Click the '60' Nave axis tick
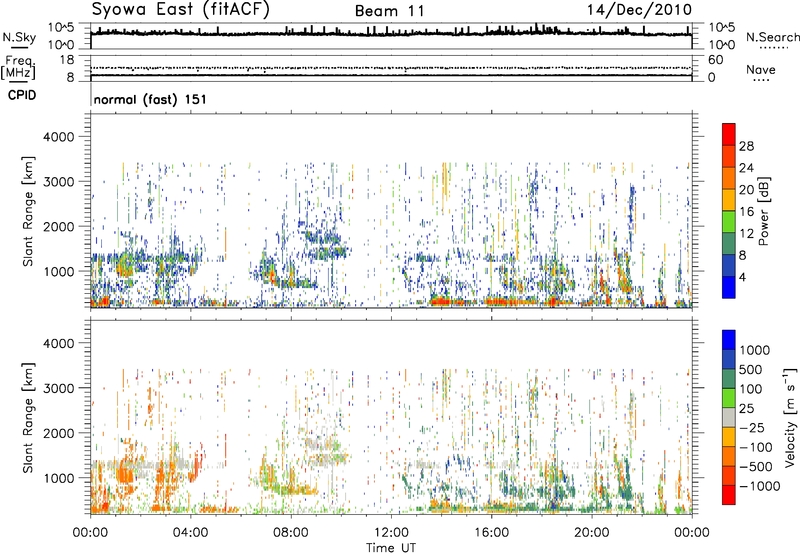Image resolution: width=800 pixels, height=554 pixels. 715,60
